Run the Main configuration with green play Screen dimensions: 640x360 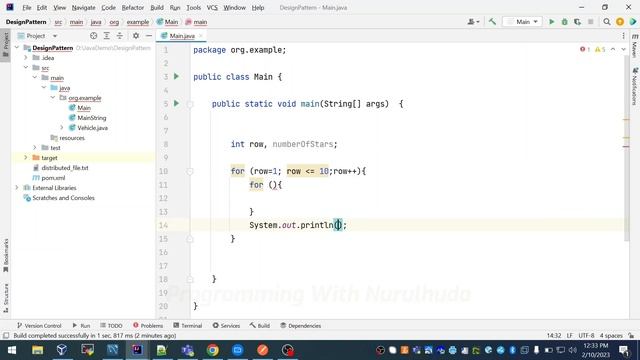coord(551,22)
